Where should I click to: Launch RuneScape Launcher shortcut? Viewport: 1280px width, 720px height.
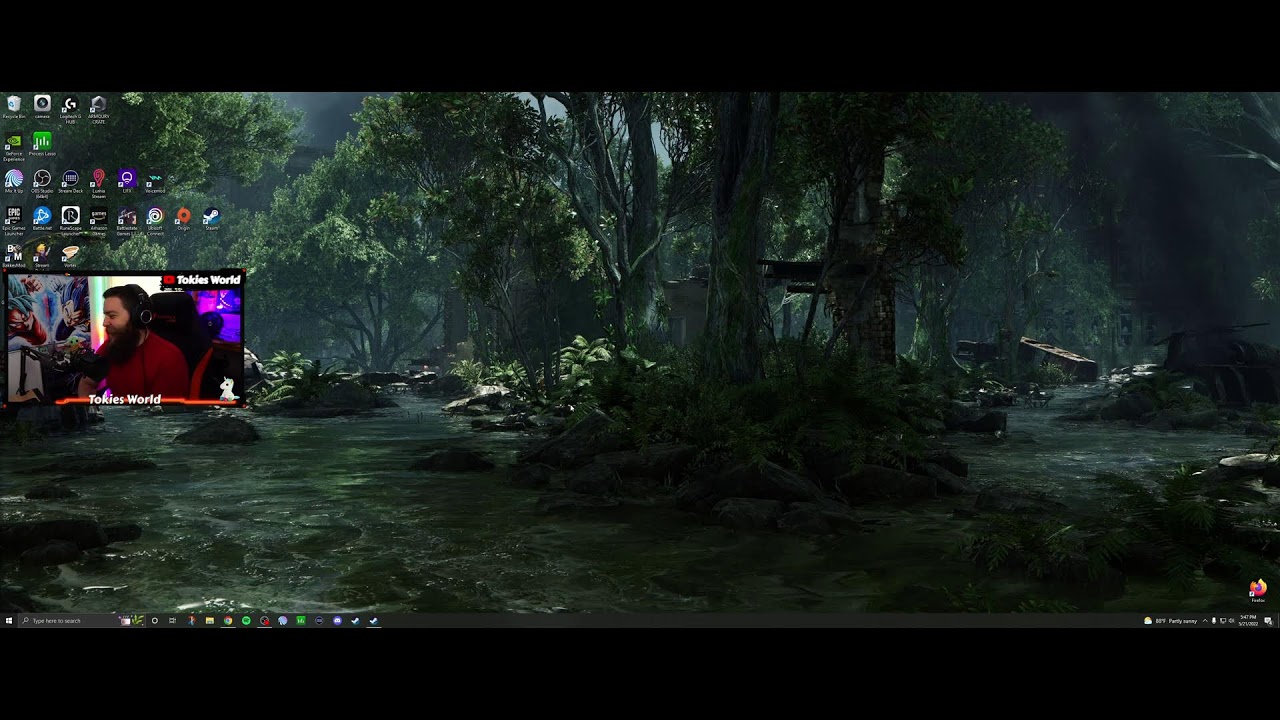[x=70, y=221]
